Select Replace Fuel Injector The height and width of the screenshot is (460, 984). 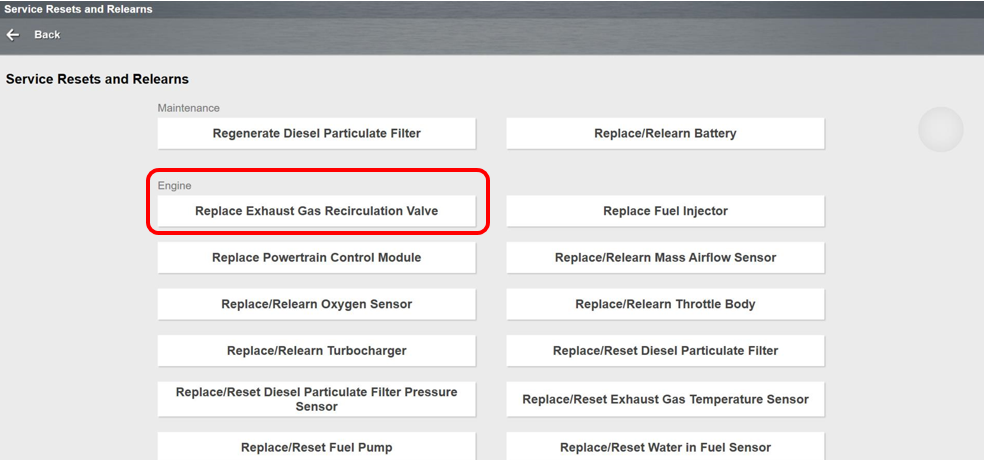pyautogui.click(x=665, y=211)
